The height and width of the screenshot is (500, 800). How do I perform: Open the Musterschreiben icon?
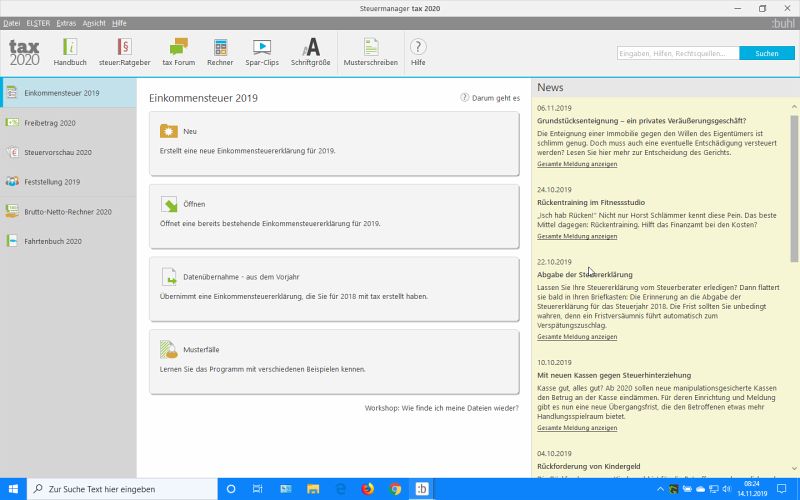tap(371, 52)
